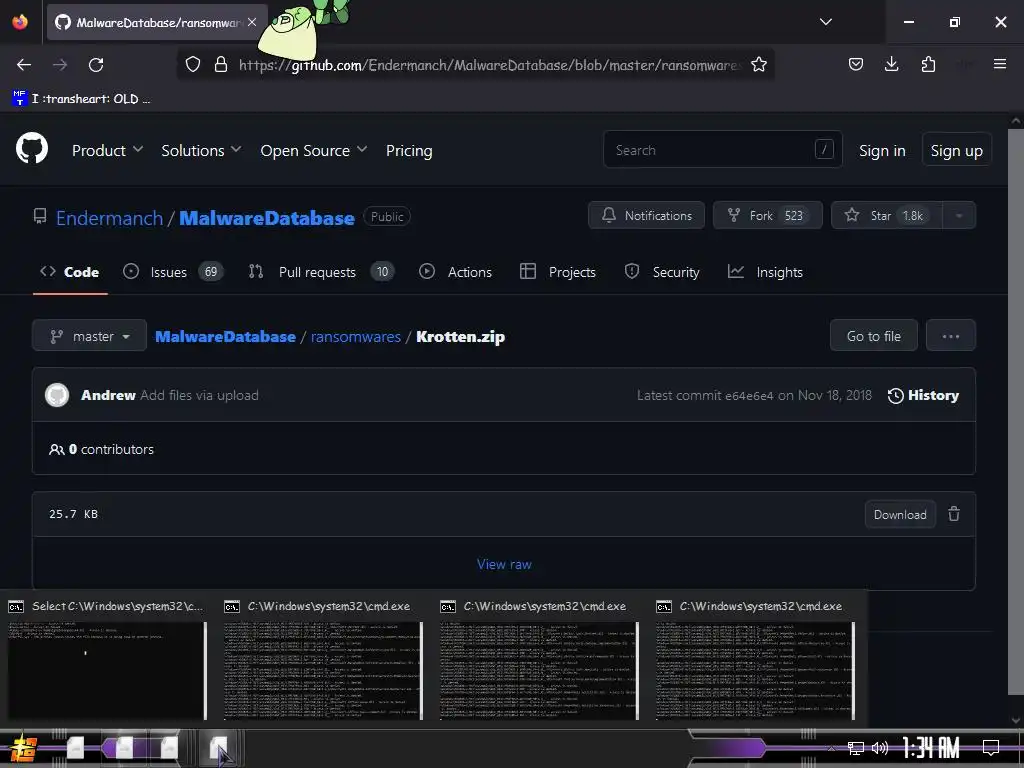This screenshot has width=1024, height=768.
Task: Expand the Open Source menu
Action: click(x=313, y=151)
